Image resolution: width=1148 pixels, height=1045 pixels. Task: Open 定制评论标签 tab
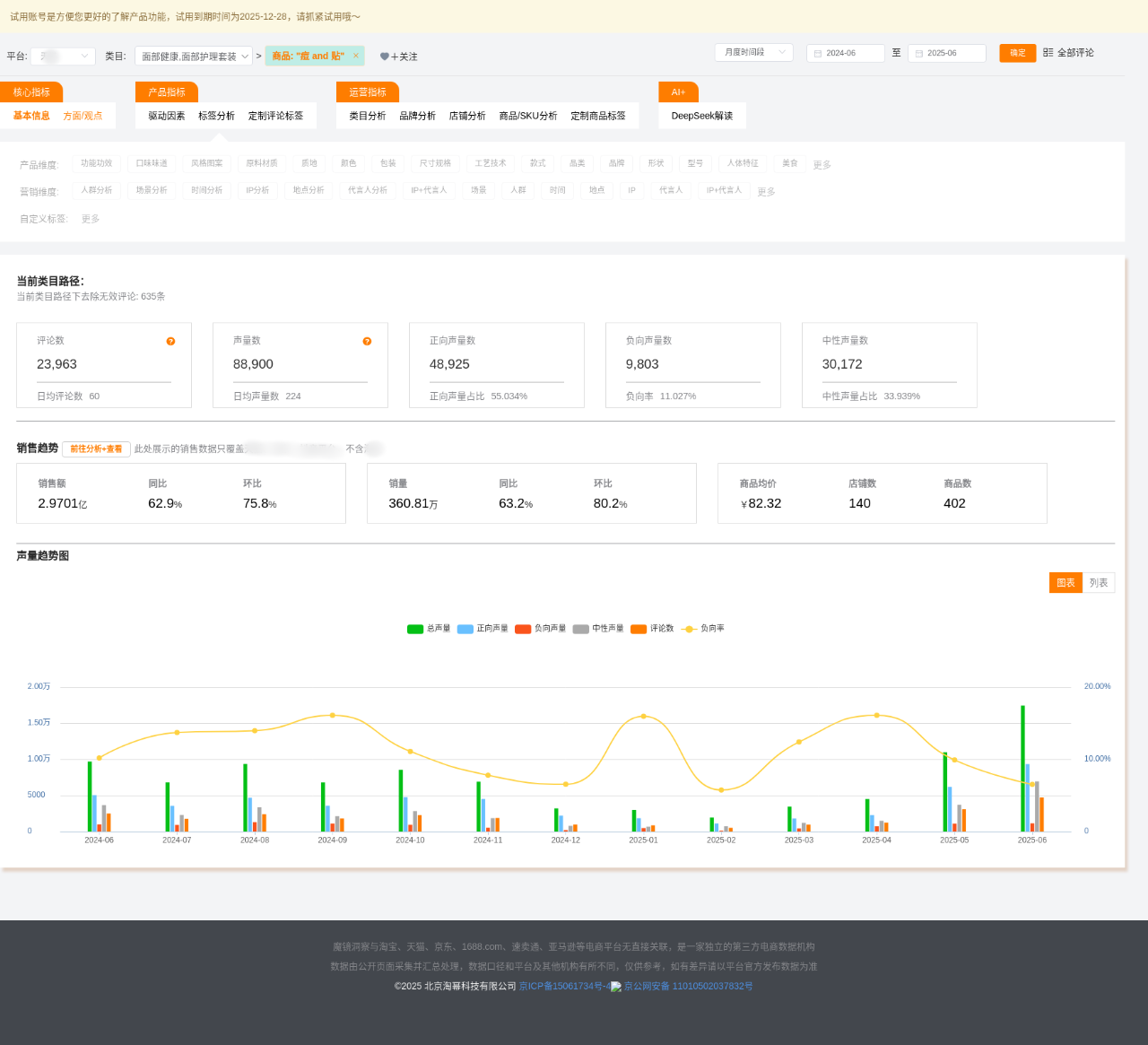click(x=275, y=116)
